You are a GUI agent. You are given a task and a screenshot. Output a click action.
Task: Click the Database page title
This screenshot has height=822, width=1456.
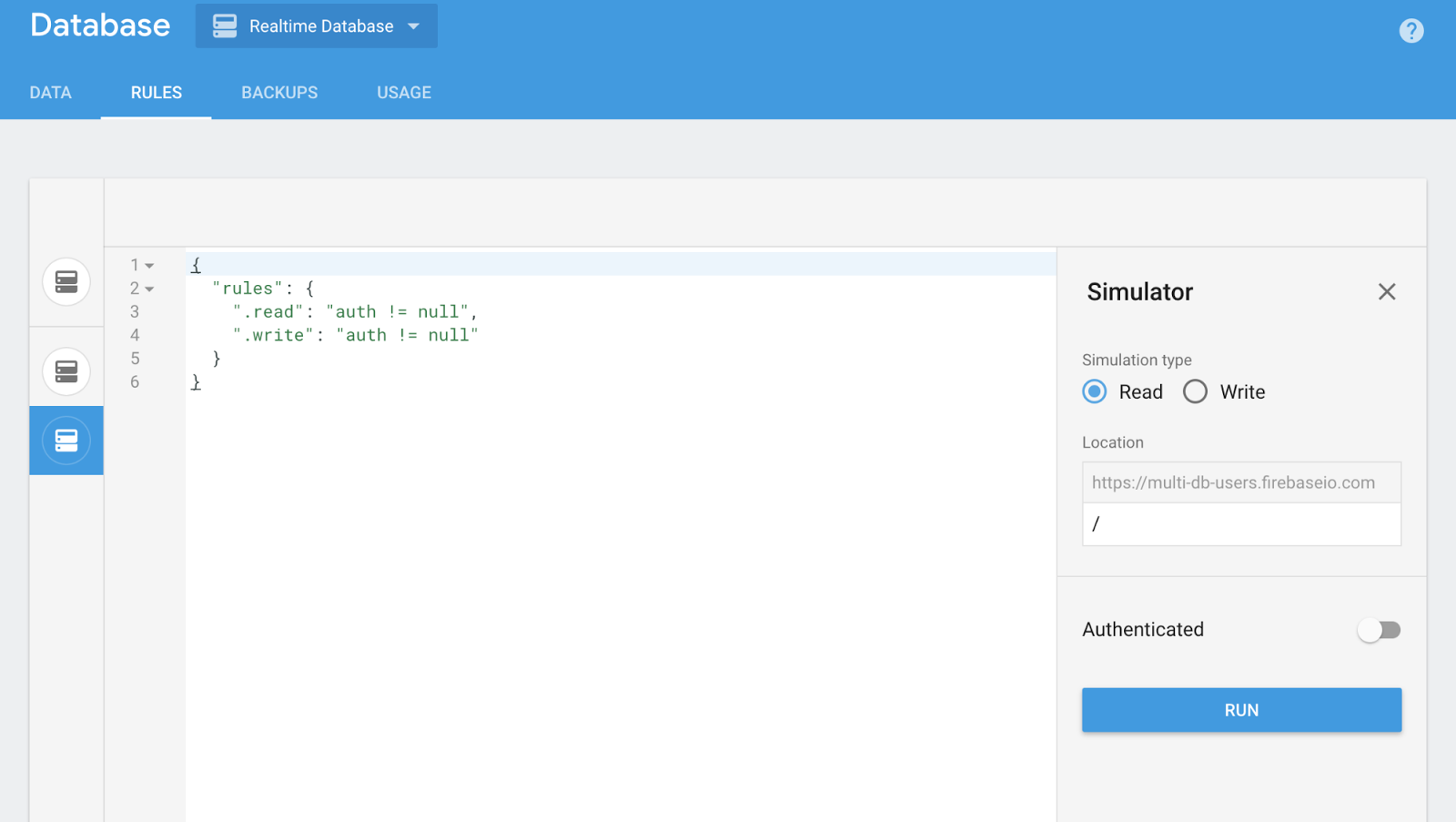click(100, 25)
